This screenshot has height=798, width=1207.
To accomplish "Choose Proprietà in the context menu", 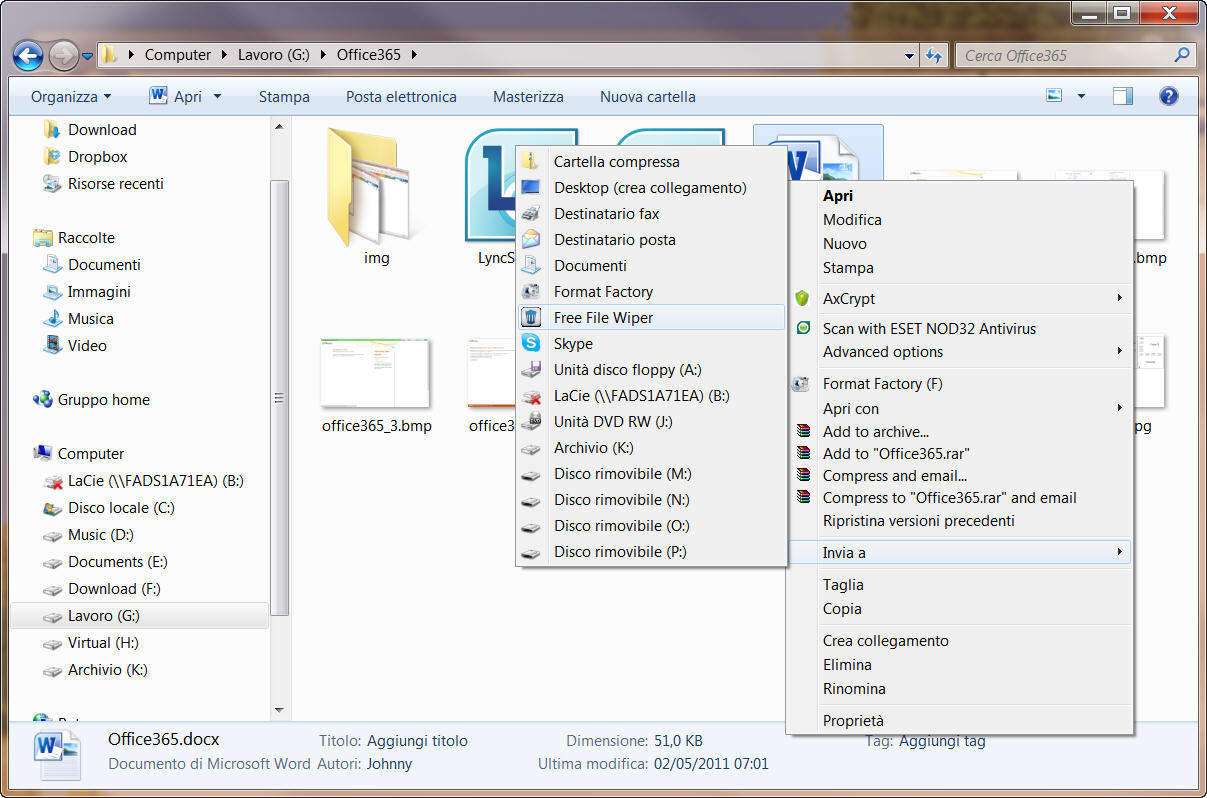I will (x=853, y=721).
